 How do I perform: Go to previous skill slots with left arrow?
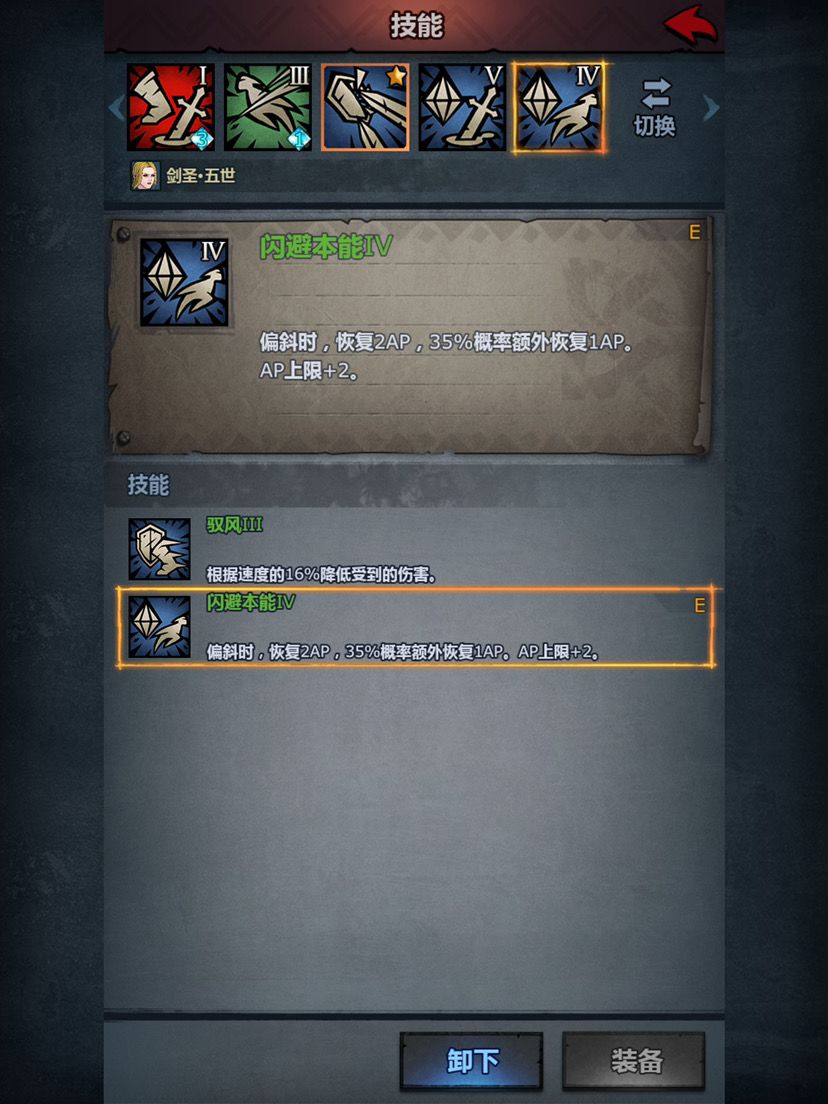click(117, 108)
